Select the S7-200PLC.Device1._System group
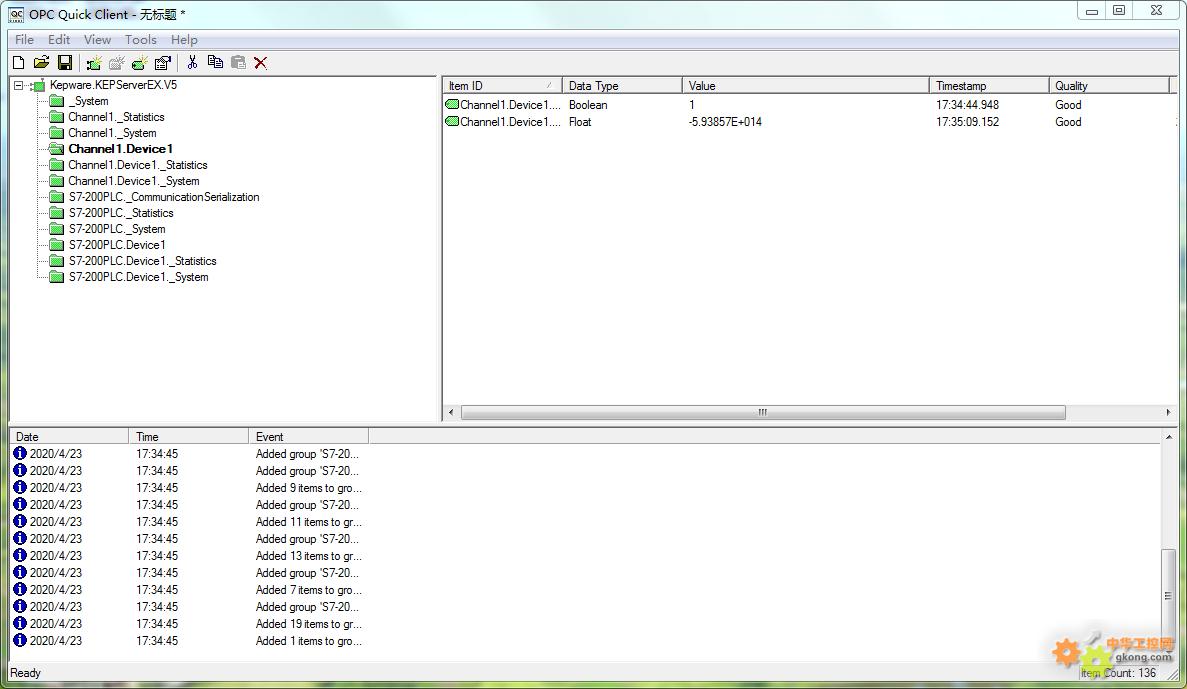The width and height of the screenshot is (1187, 689). click(139, 277)
